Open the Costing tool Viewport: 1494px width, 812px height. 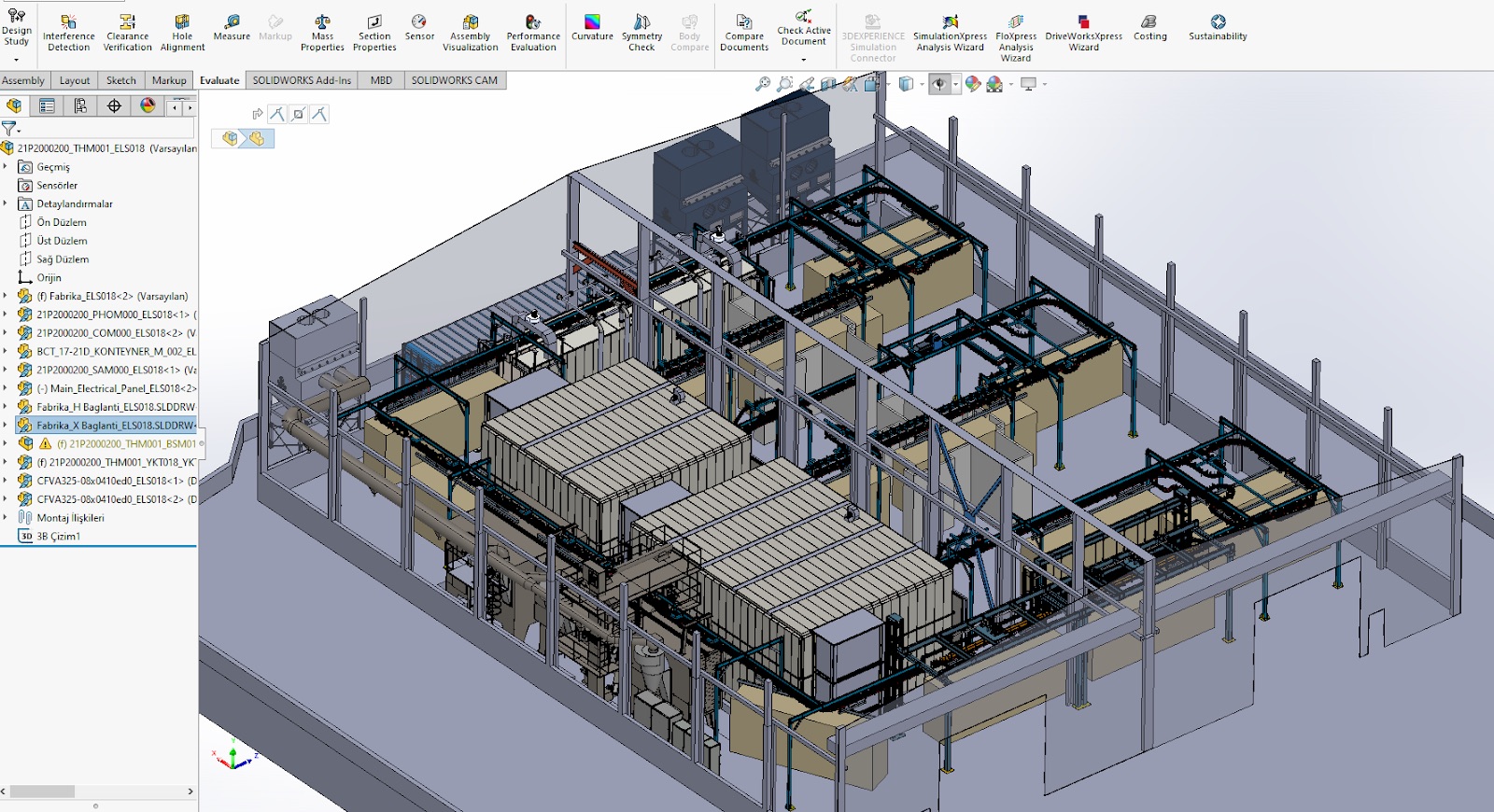coord(1149,28)
